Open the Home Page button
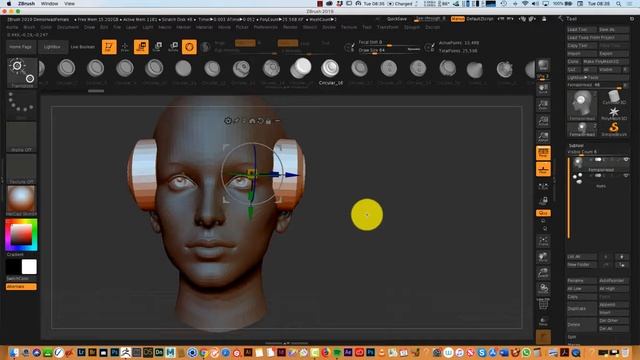This screenshot has height=360, width=640. pyautogui.click(x=21, y=47)
